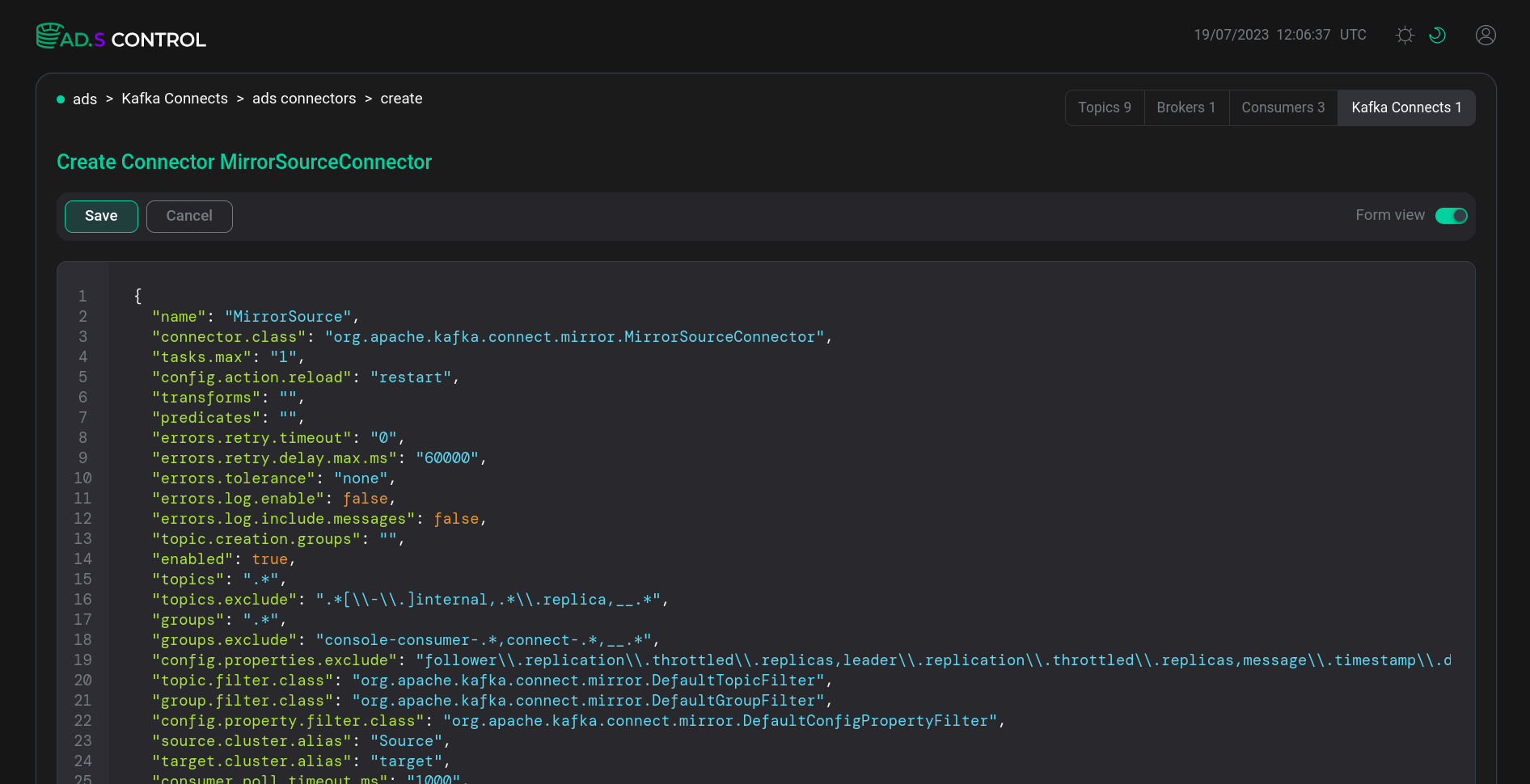Screen dimensions: 1530x784
Task: Click the create breadcrumb item
Action: pos(401,99)
